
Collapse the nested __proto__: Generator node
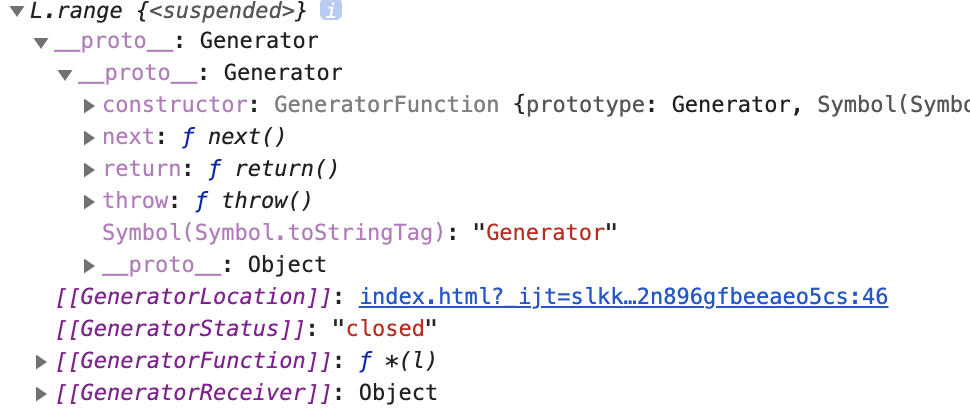pos(66,75)
